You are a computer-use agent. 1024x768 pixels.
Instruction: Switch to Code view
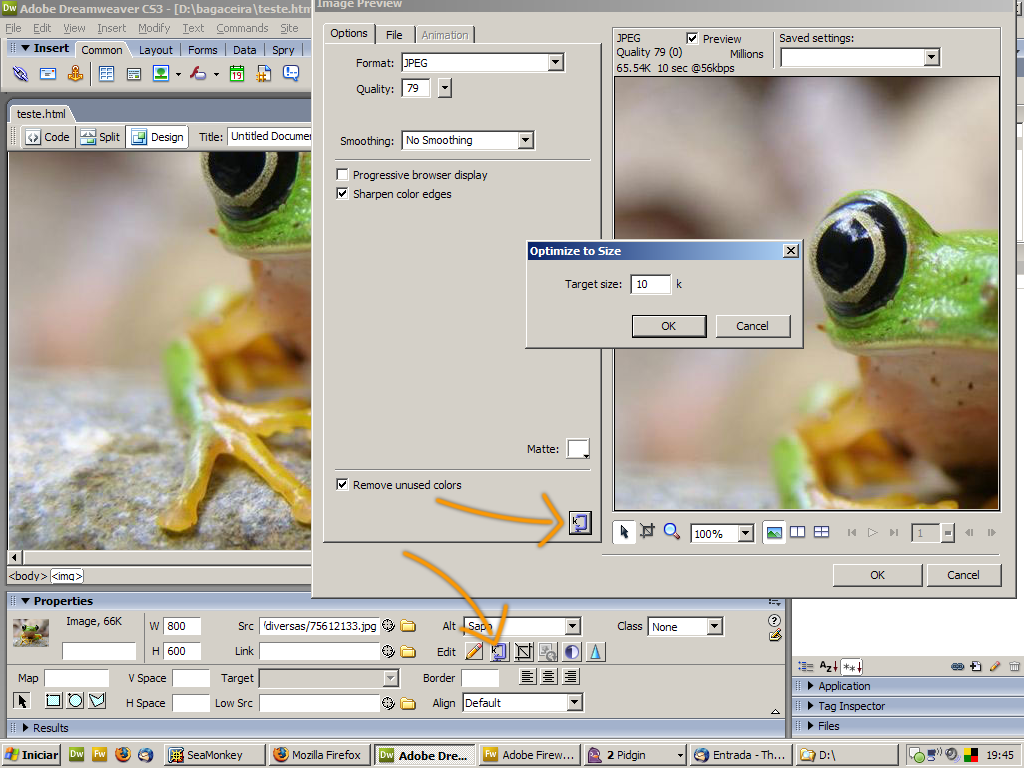48,137
